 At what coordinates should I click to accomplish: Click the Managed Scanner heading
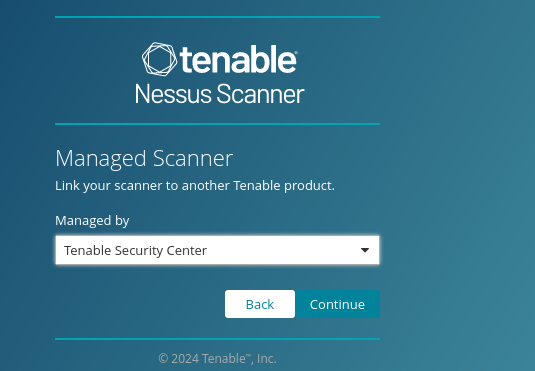(144, 159)
